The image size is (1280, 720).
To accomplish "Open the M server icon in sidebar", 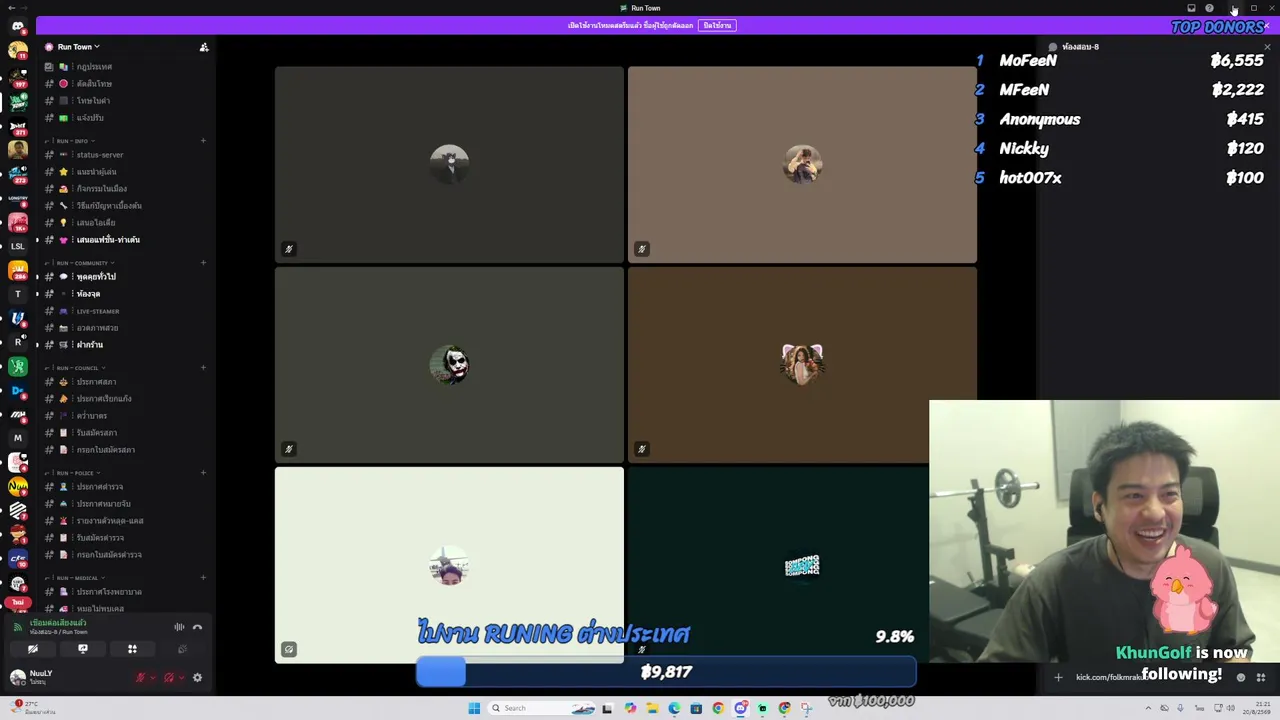I will coord(17,438).
